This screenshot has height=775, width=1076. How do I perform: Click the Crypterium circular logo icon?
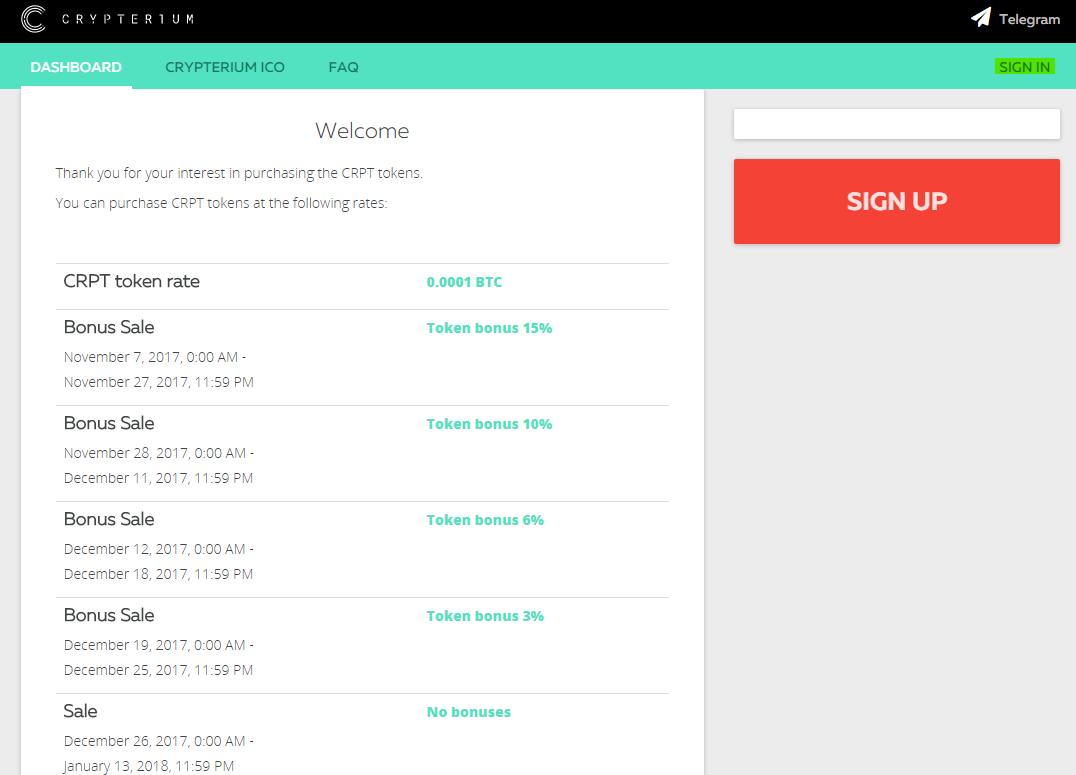point(33,19)
